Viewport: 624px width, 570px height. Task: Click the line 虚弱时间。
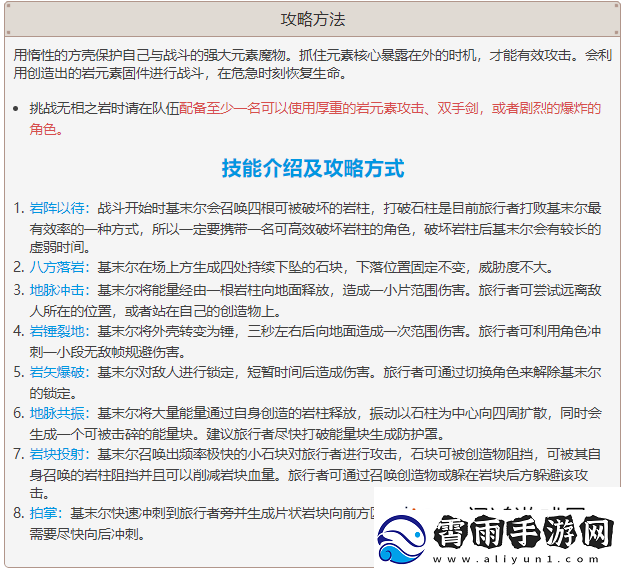(60, 247)
